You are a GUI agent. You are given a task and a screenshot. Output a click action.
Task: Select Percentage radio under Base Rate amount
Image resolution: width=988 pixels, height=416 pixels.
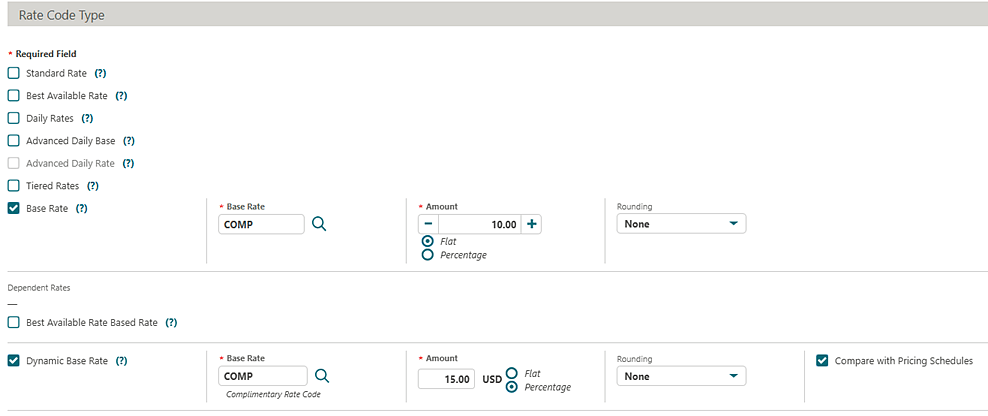(x=428, y=255)
